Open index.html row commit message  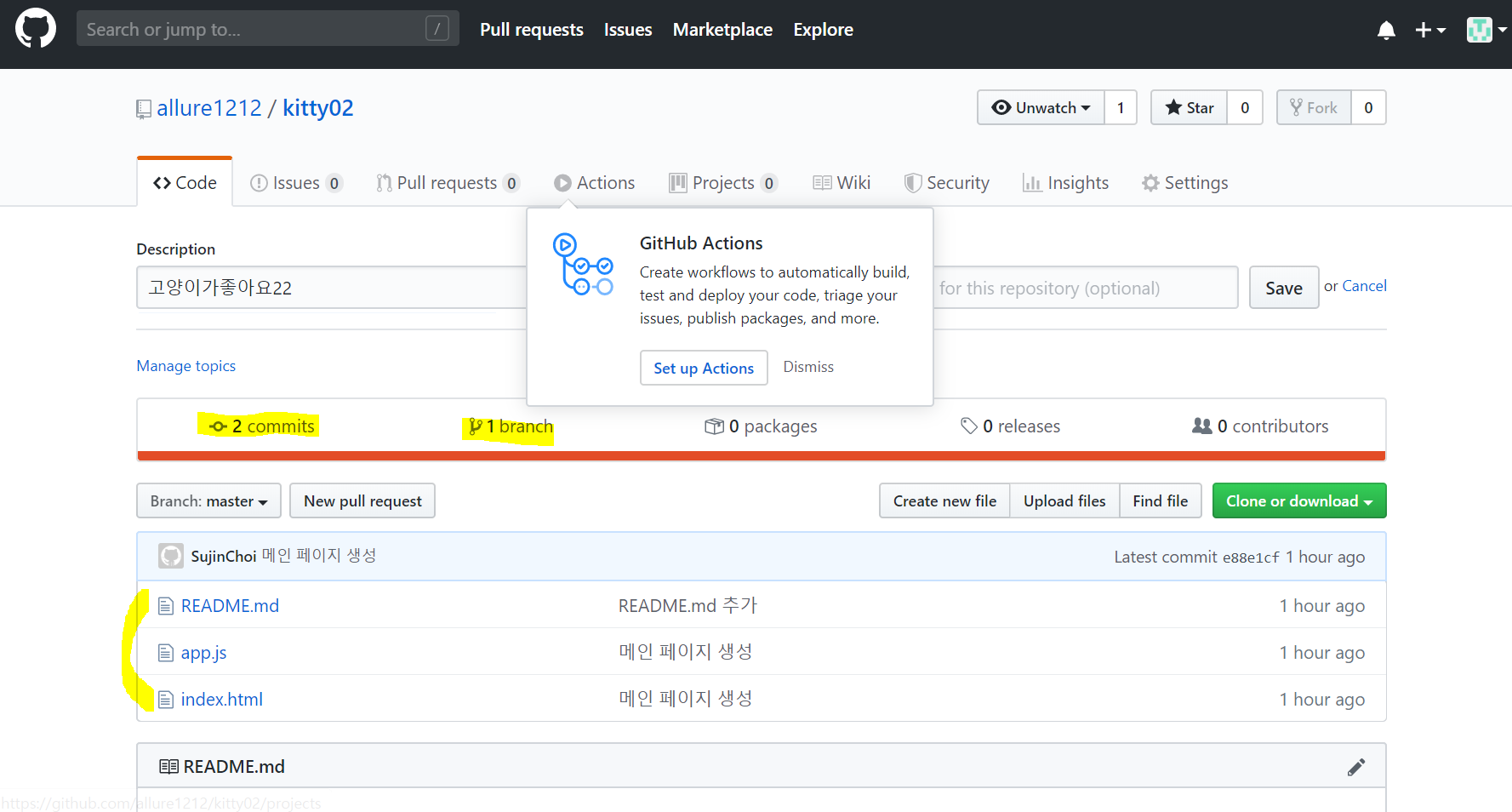pos(686,699)
